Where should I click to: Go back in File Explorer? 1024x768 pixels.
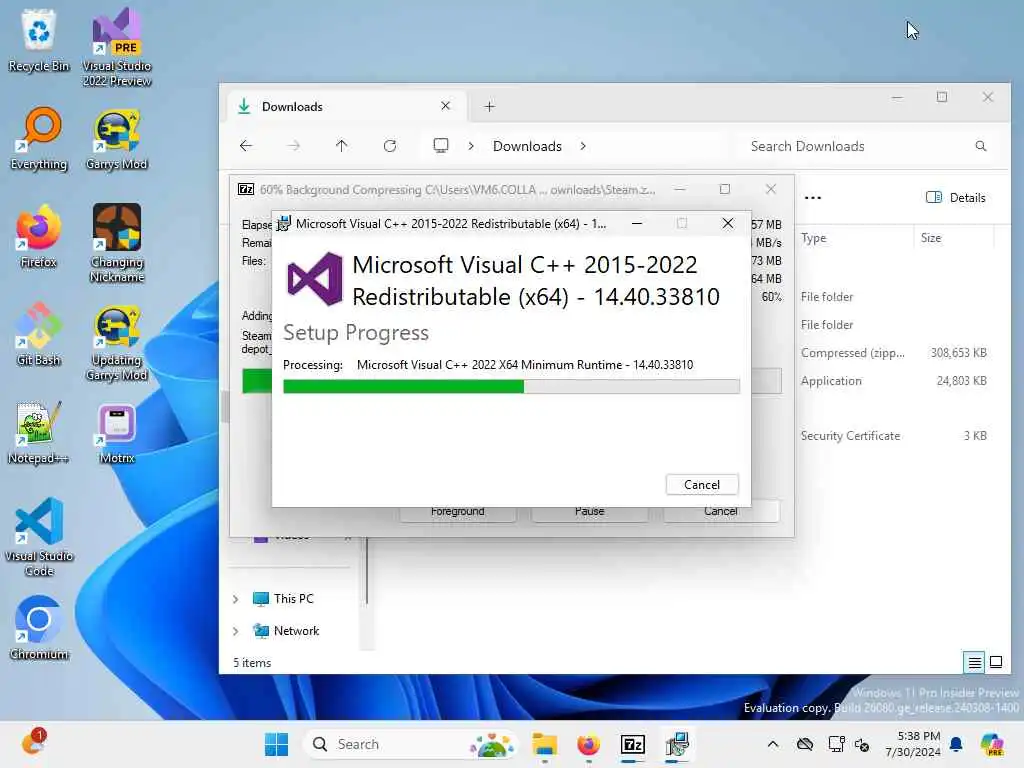coord(246,146)
